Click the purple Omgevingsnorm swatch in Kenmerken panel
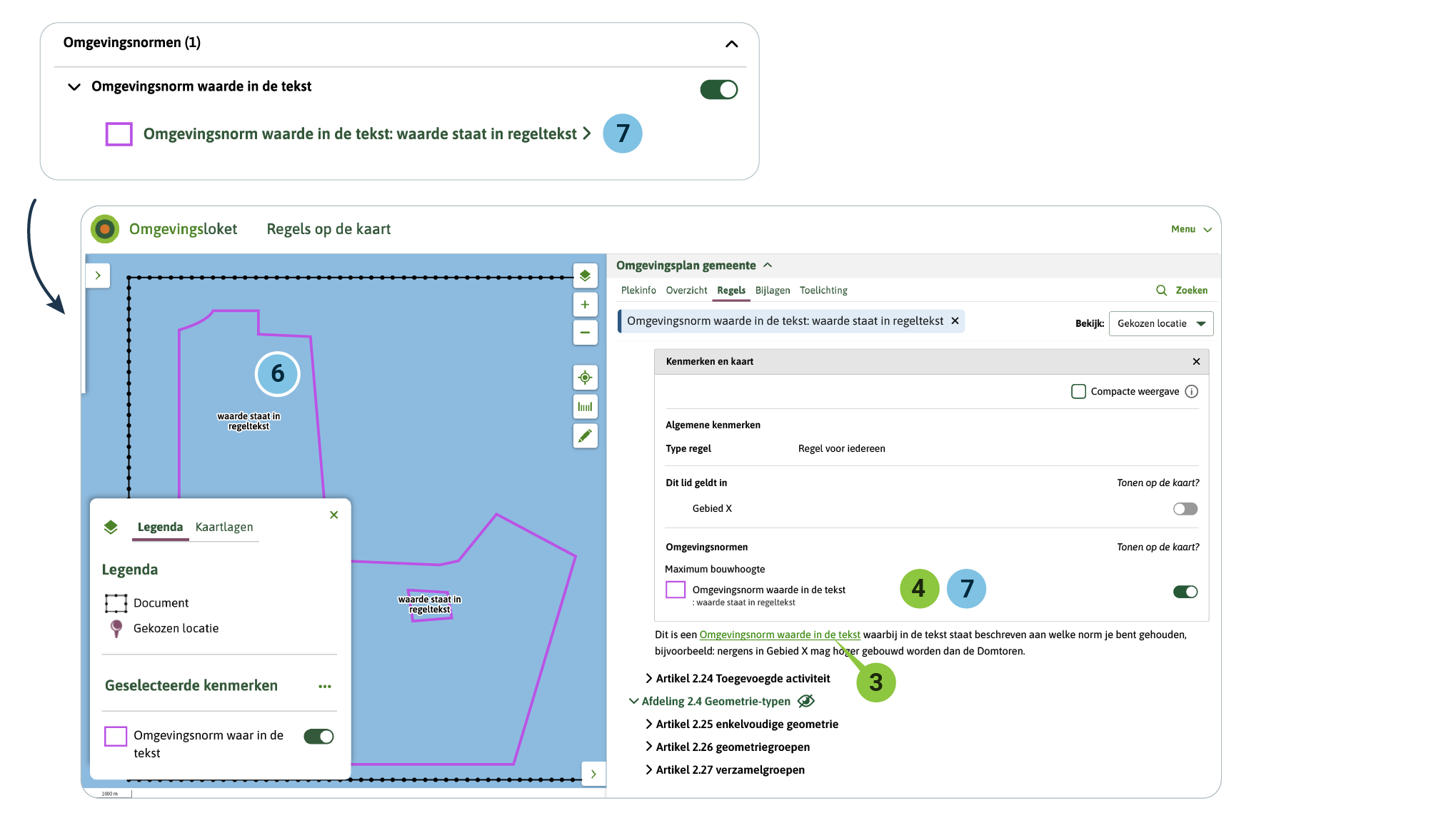The height and width of the screenshot is (813, 1456). (x=676, y=590)
